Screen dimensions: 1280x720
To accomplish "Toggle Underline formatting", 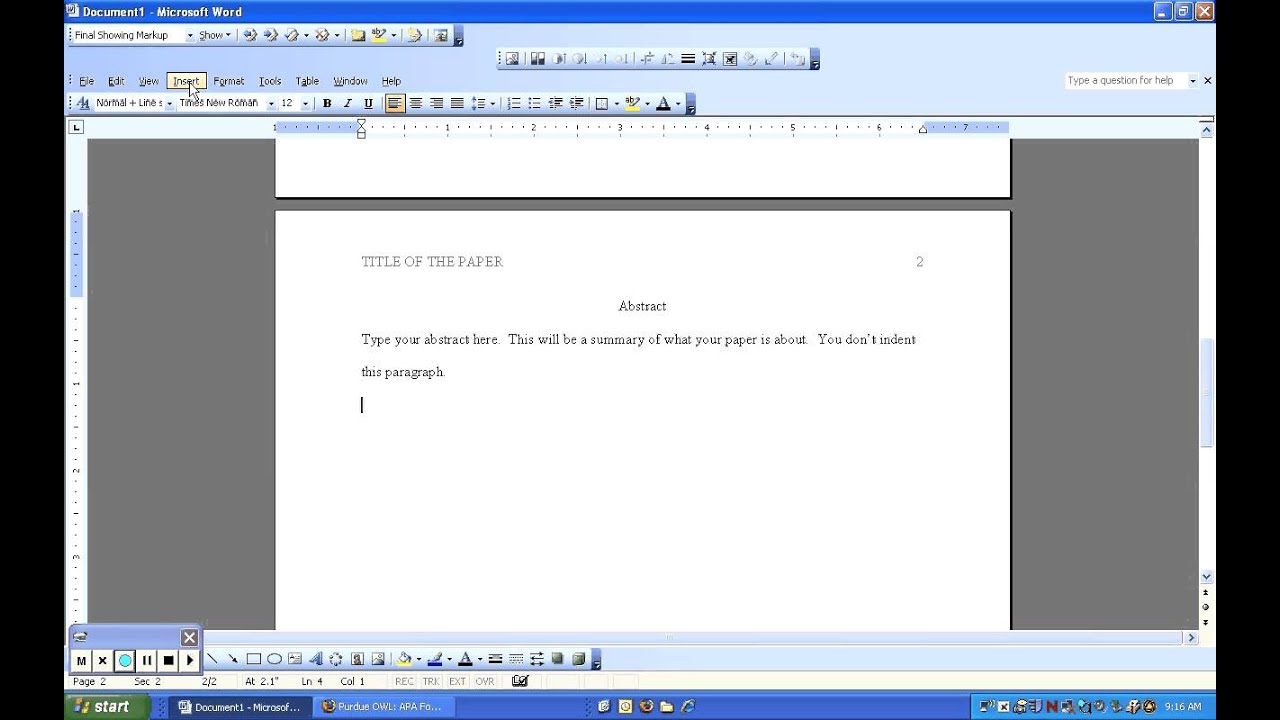I will [x=368, y=103].
